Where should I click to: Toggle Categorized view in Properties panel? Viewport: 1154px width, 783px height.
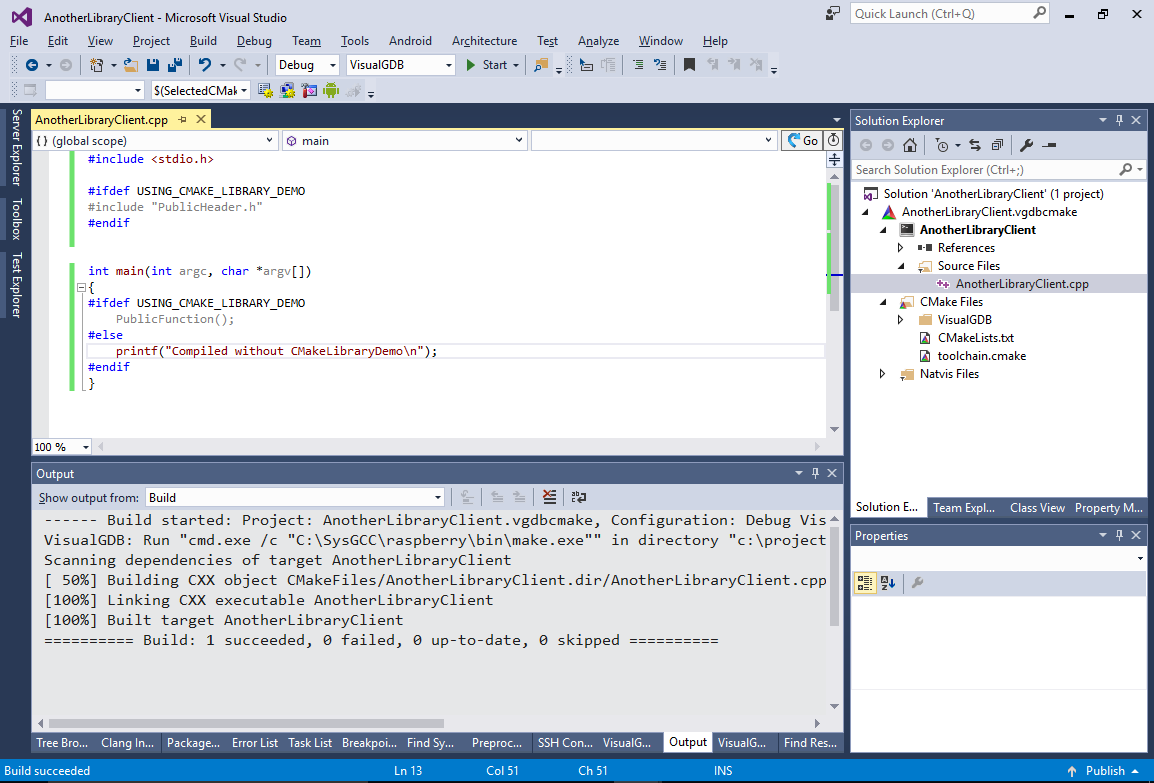click(865, 583)
